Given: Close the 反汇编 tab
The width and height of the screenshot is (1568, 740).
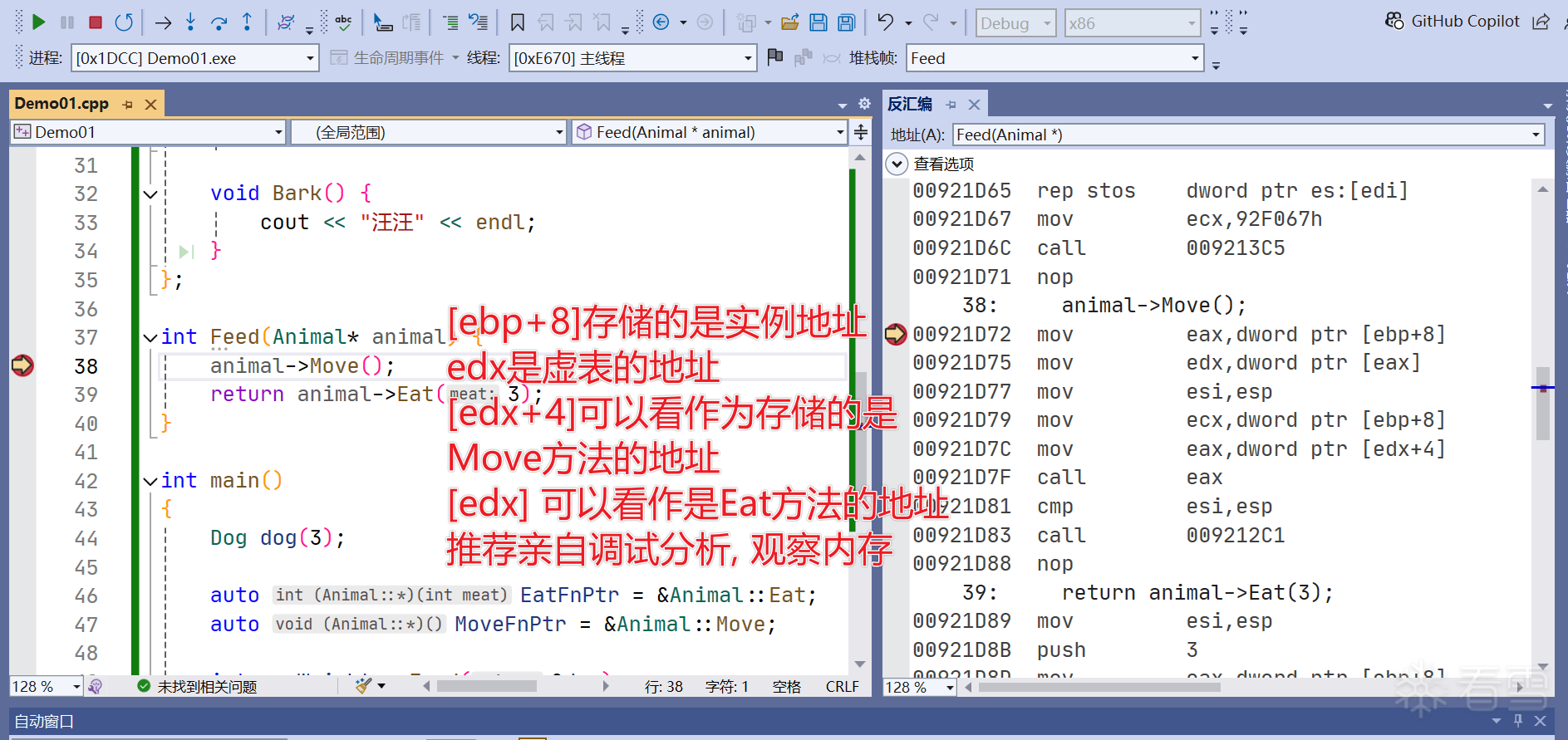Looking at the screenshot, I should coord(974,105).
